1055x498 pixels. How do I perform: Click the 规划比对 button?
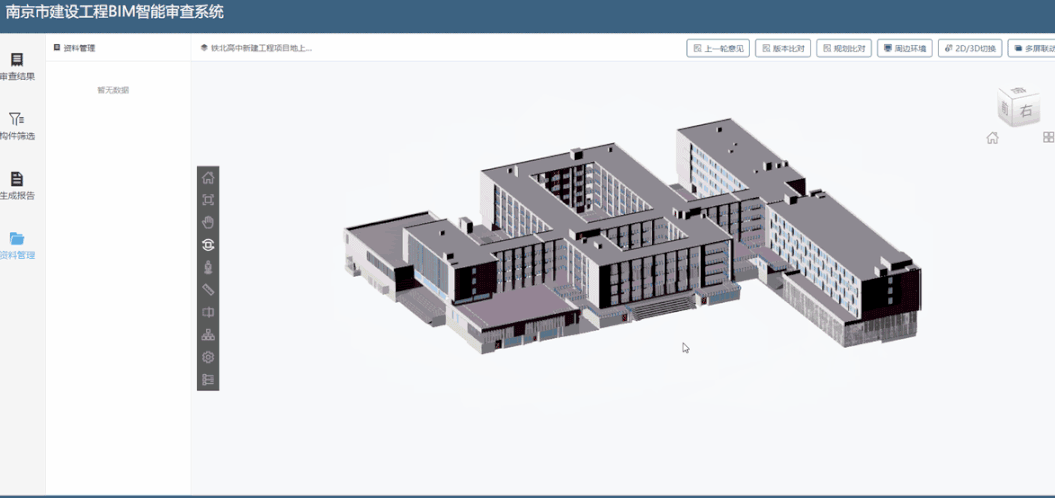coord(844,48)
